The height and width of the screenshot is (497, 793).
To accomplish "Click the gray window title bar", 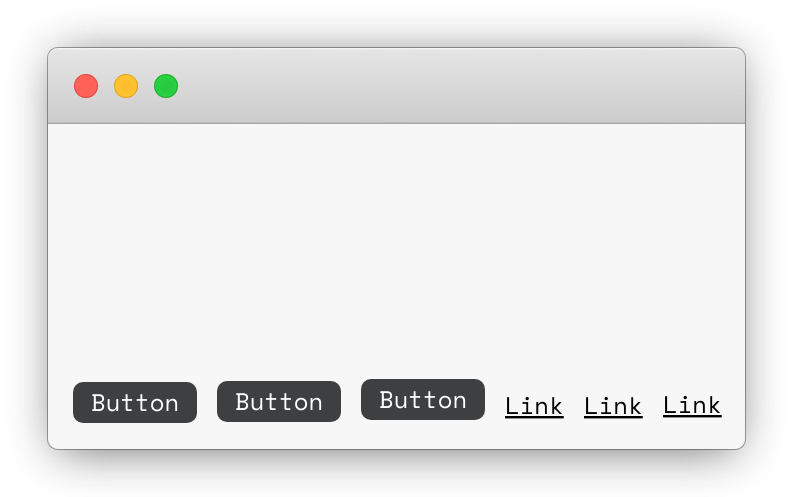I will 396,85.
